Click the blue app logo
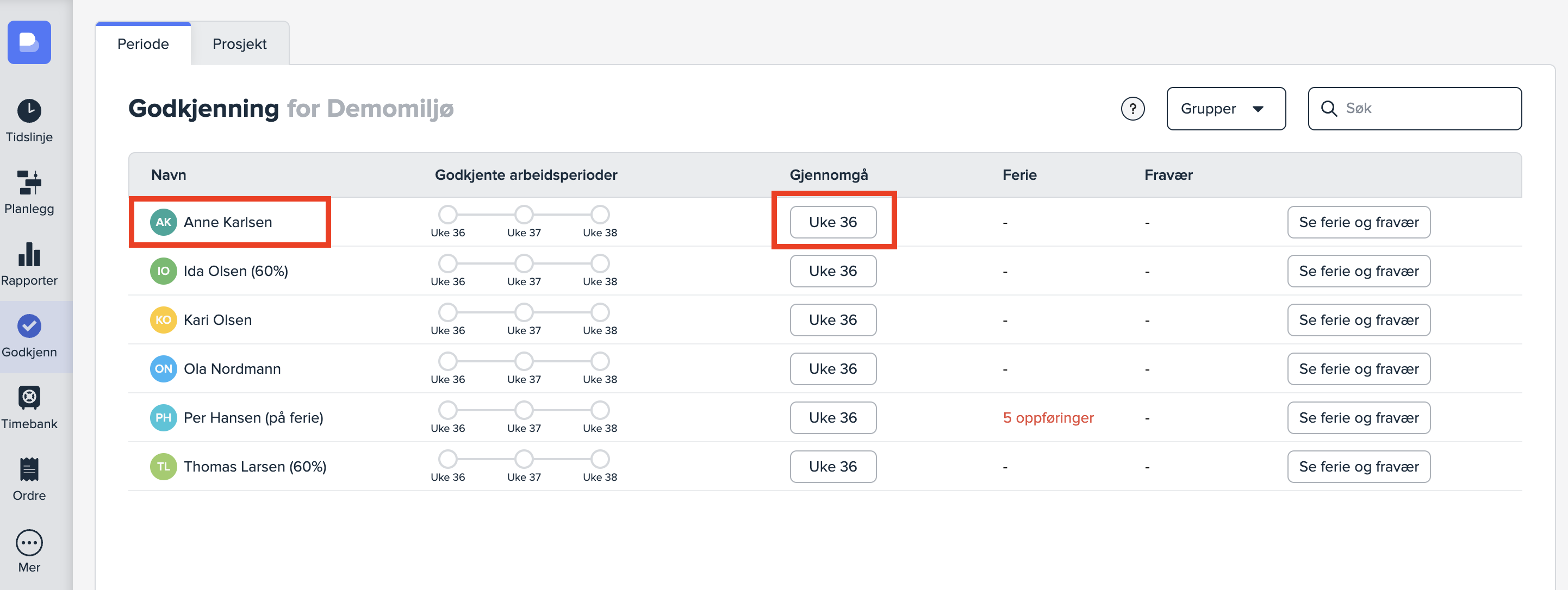The height and width of the screenshot is (590, 1568). [x=29, y=42]
